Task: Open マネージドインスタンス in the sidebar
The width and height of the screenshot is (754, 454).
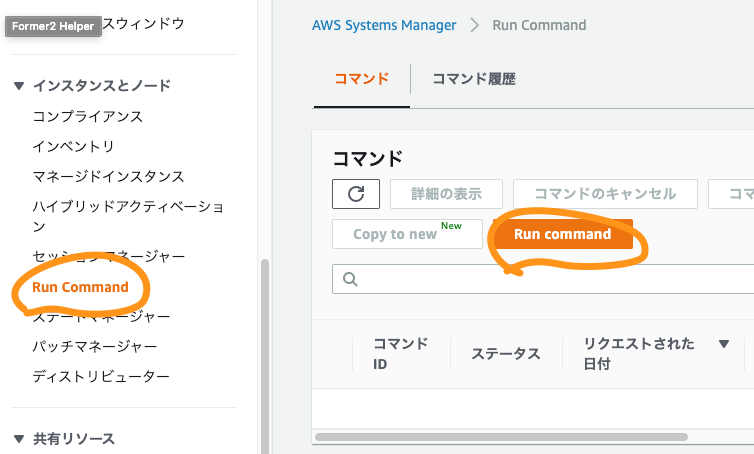Action: [108, 177]
